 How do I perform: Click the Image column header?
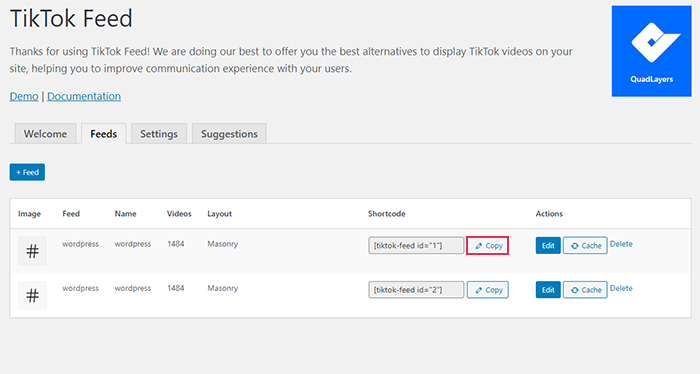29,214
